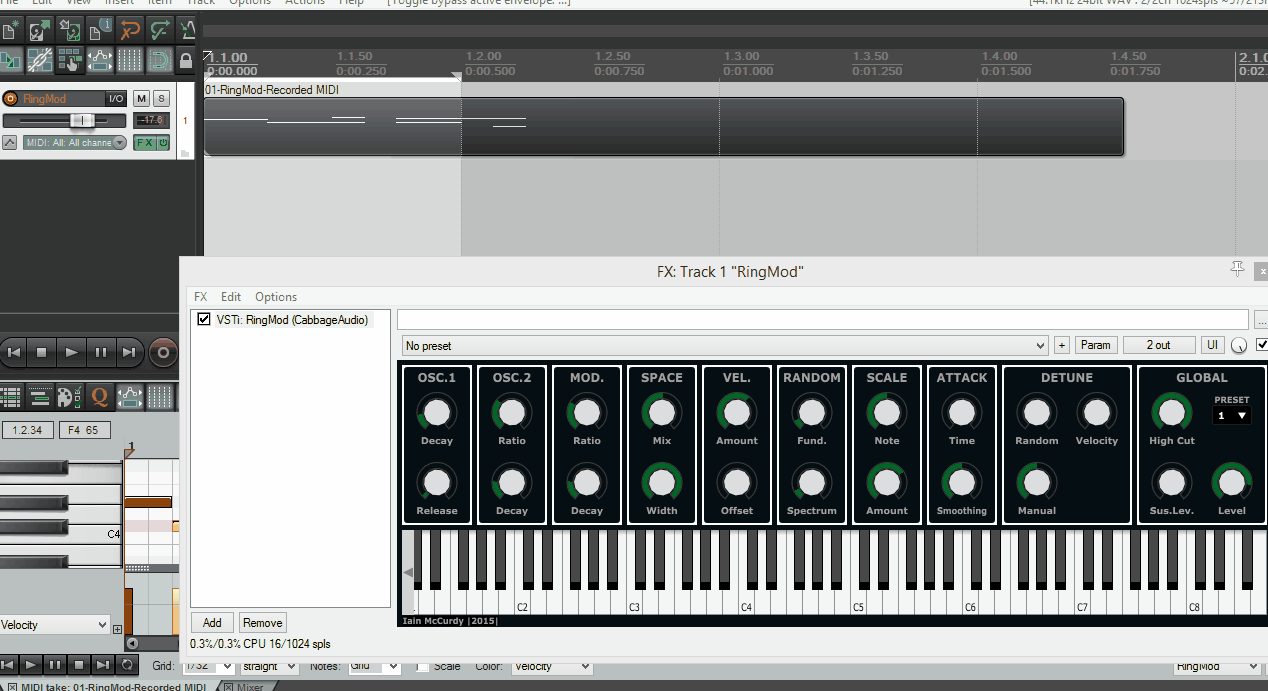
Task: Click the MIDI editor Quantize Q icon
Action: (99, 397)
